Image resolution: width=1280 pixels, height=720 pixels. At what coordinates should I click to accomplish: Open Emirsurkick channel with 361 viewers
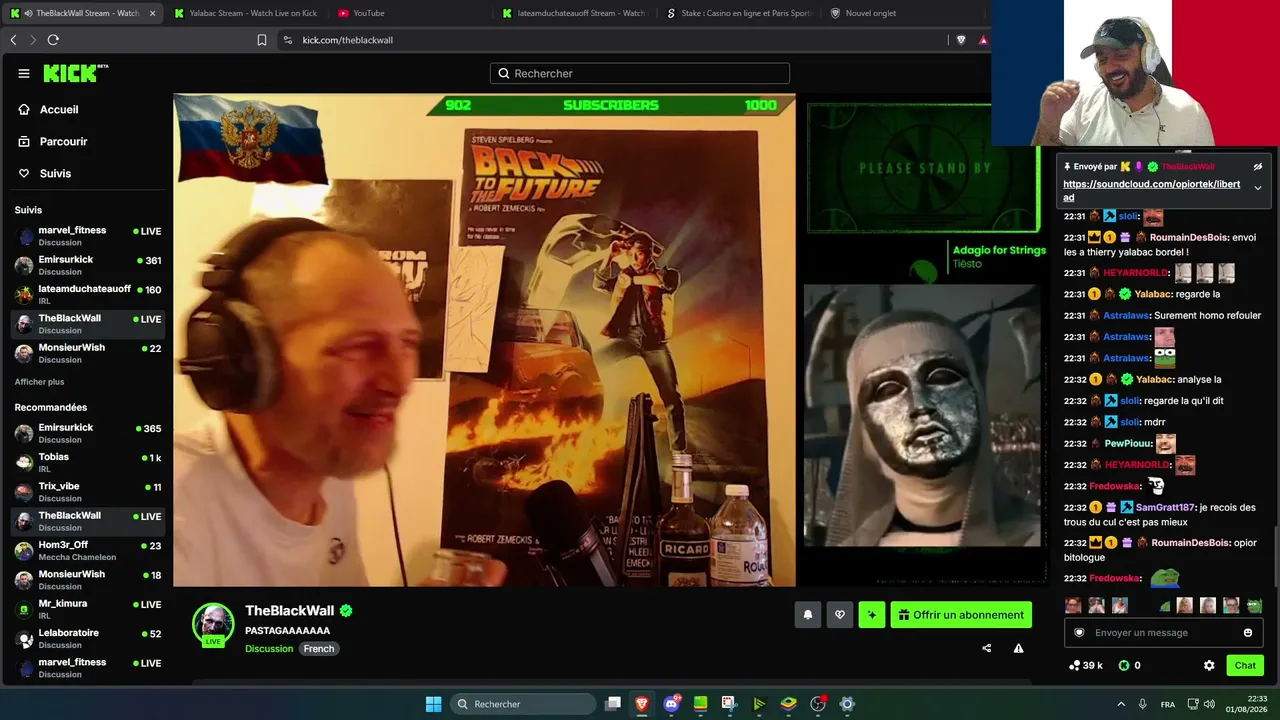pyautogui.click(x=88, y=265)
